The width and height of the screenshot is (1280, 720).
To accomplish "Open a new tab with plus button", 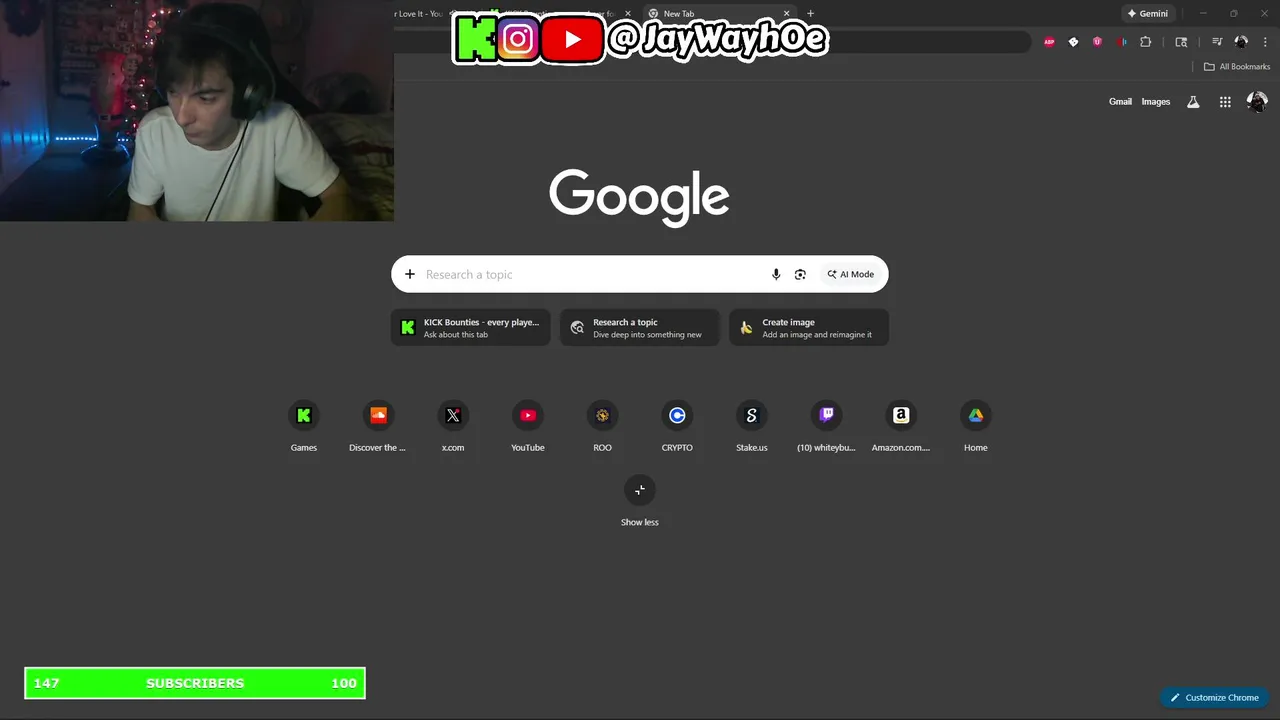I will (810, 14).
